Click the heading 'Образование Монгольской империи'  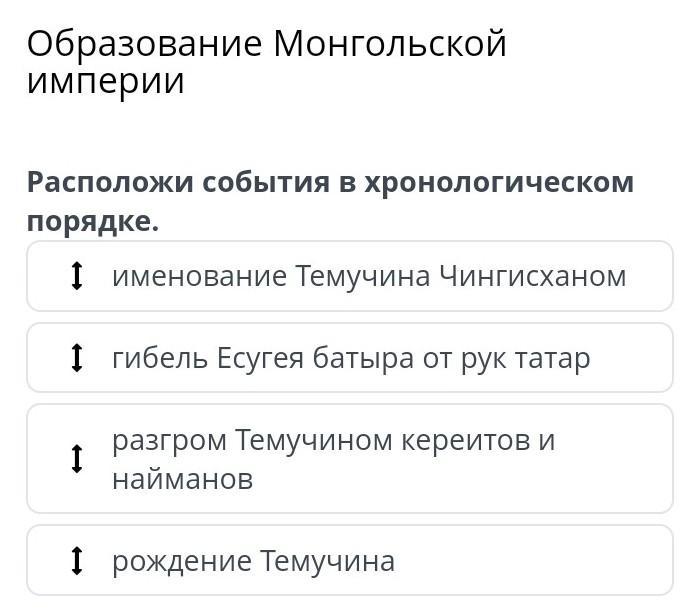267,62
